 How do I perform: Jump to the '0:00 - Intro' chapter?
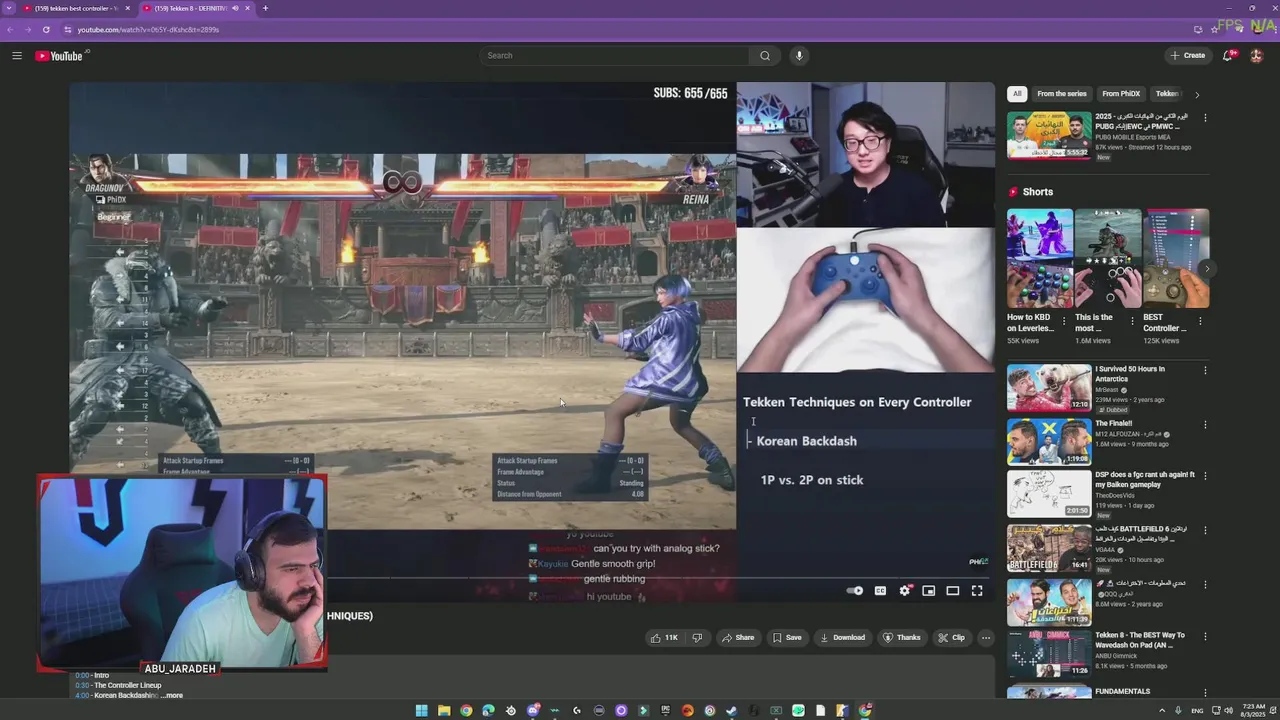point(92,676)
